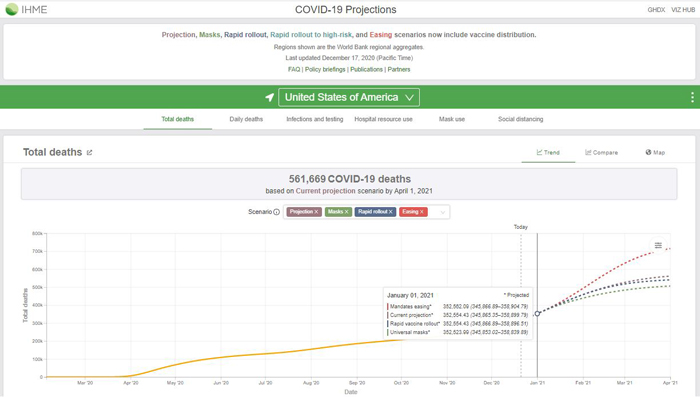Remove the Projection scenario tag
The image size is (700, 397).
point(316,212)
